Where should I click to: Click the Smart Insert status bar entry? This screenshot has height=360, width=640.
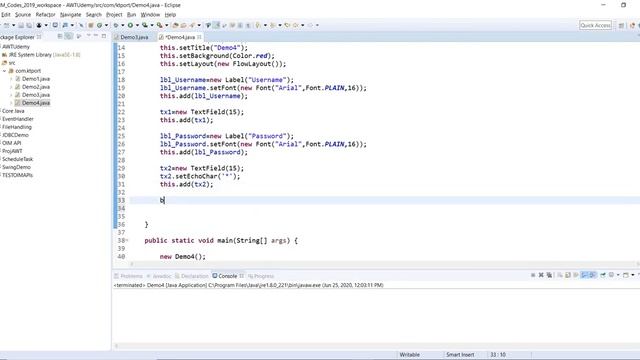[x=460, y=355]
